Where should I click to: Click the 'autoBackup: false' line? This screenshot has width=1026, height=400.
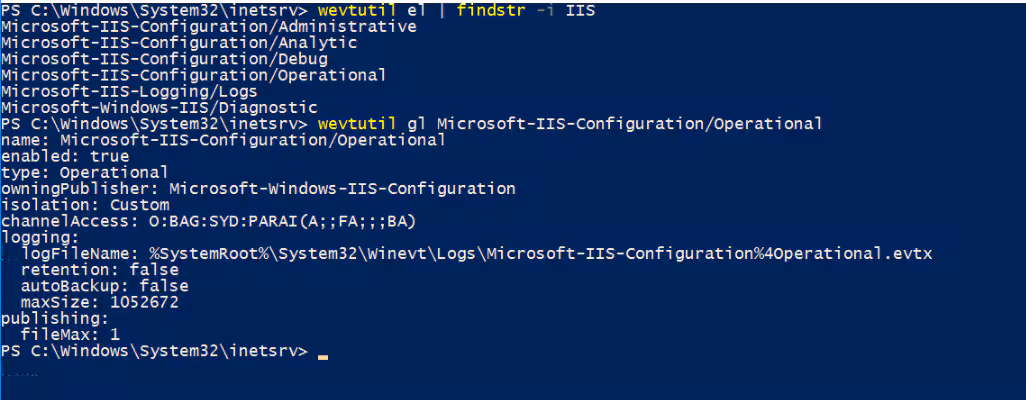click(x=104, y=286)
